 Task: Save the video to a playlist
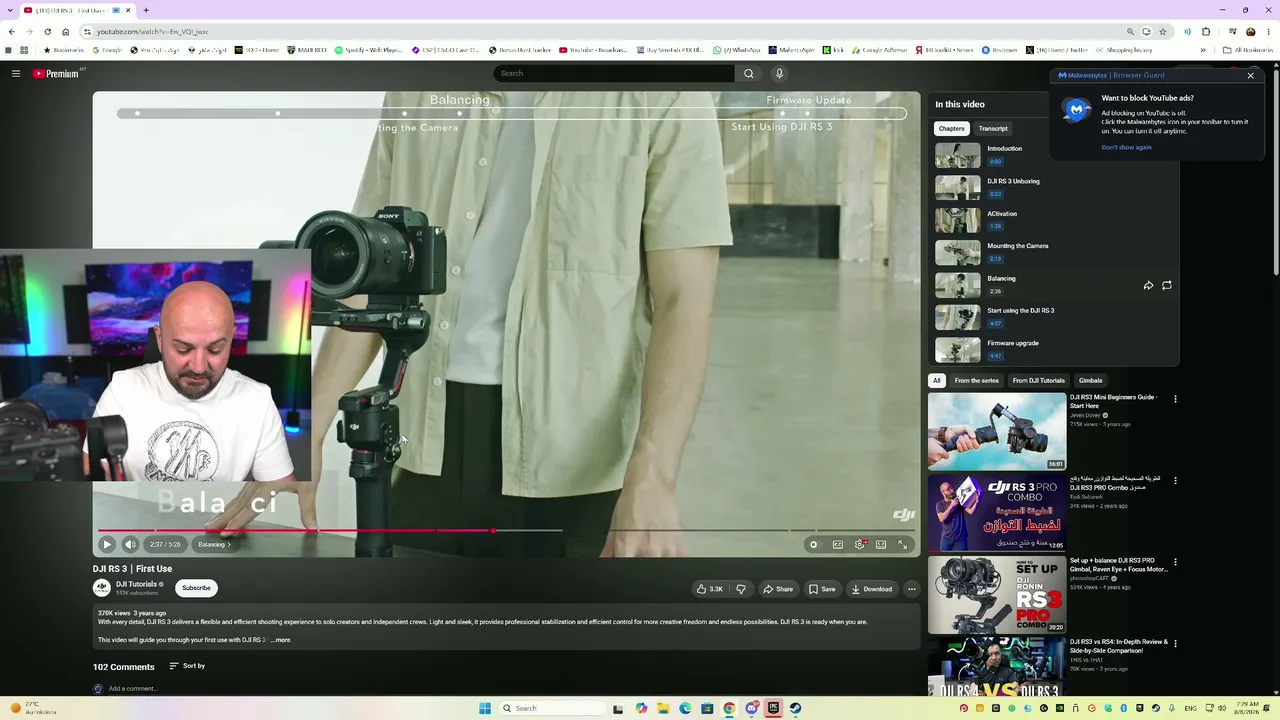click(x=822, y=589)
